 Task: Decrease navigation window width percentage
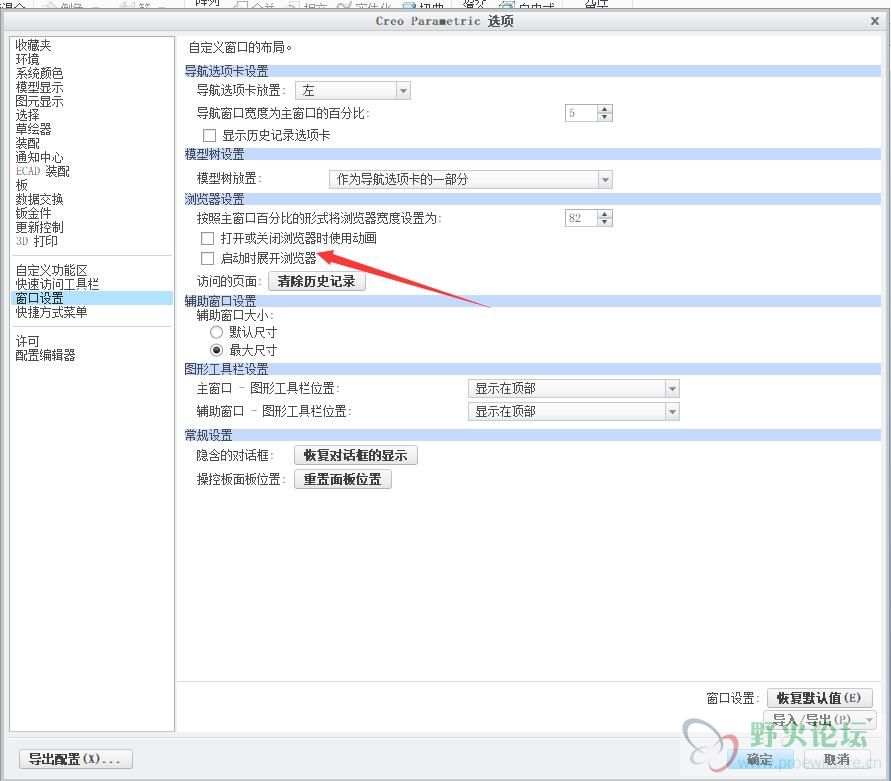(x=605, y=117)
